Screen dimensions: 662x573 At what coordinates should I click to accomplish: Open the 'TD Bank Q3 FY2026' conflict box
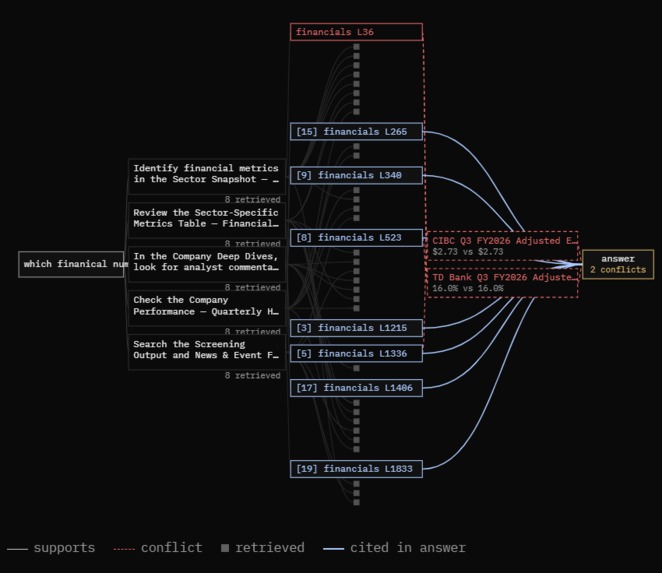(x=502, y=282)
